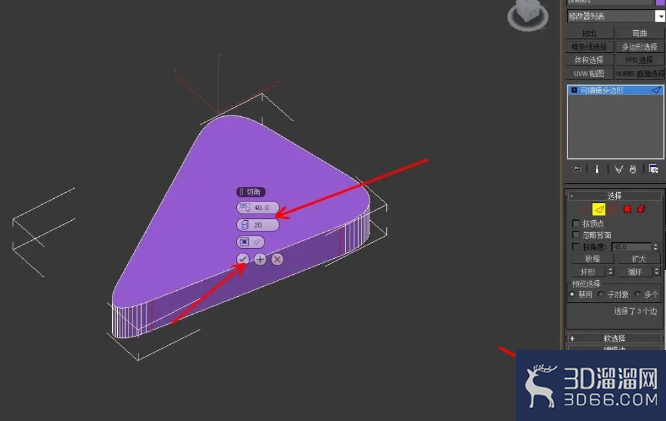Click the 样条线选择 modifier button
This screenshot has width=666, height=421.
point(589,47)
